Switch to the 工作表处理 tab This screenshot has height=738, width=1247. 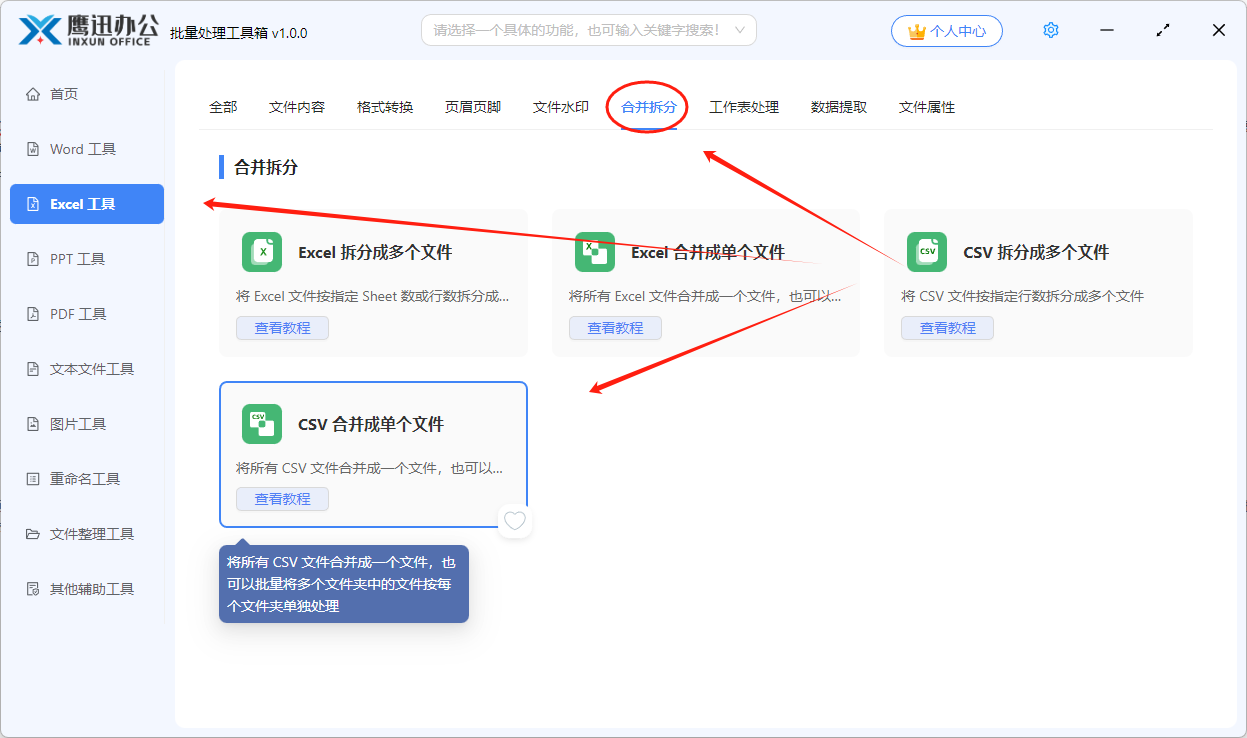tap(746, 106)
